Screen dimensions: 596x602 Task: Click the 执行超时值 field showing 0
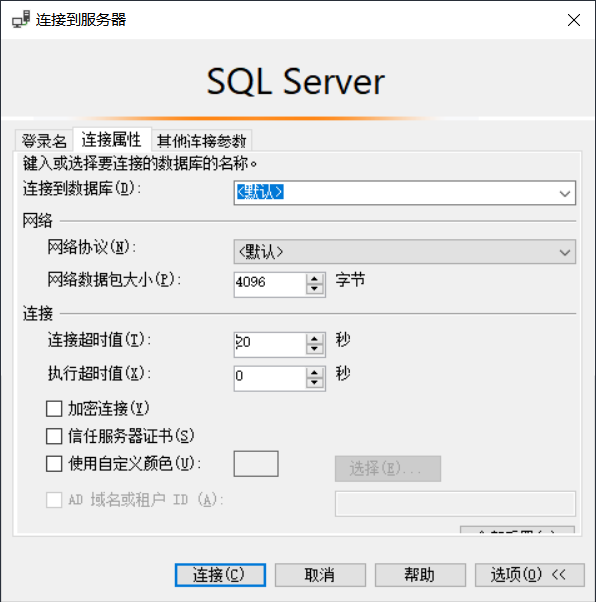[x=270, y=378]
